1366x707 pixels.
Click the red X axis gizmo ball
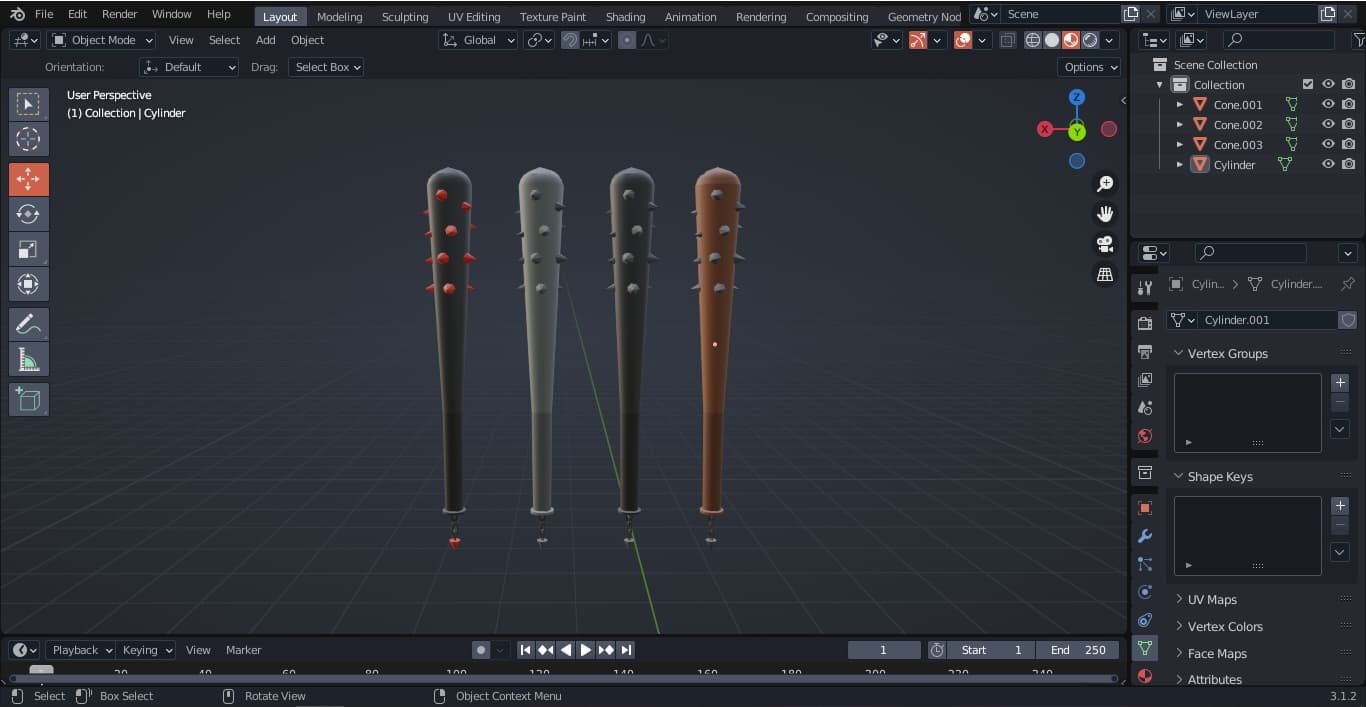(x=1045, y=129)
